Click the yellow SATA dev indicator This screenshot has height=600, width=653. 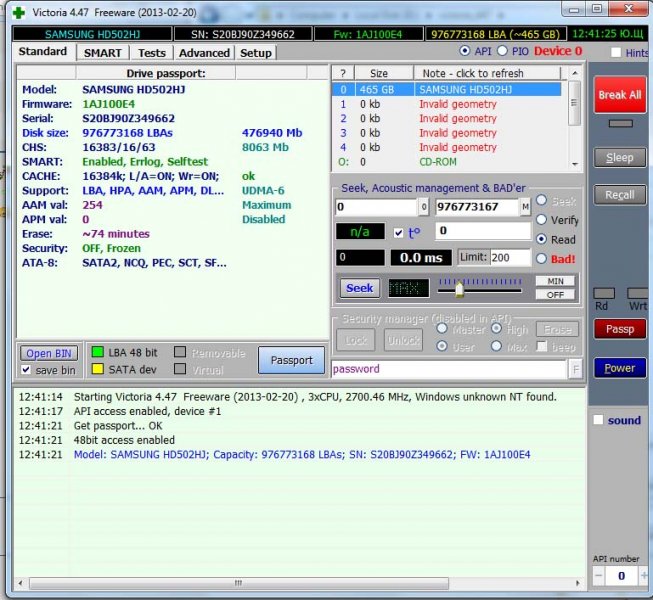tap(97, 369)
